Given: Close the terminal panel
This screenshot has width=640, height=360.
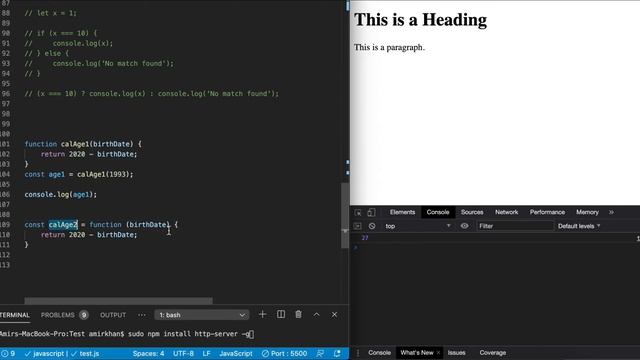Looking at the screenshot, I should (334, 314).
